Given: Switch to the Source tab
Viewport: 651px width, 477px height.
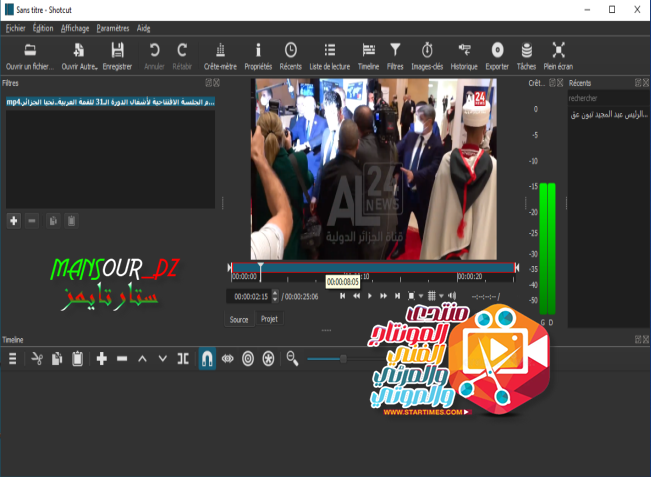Looking at the screenshot, I should [239, 320].
